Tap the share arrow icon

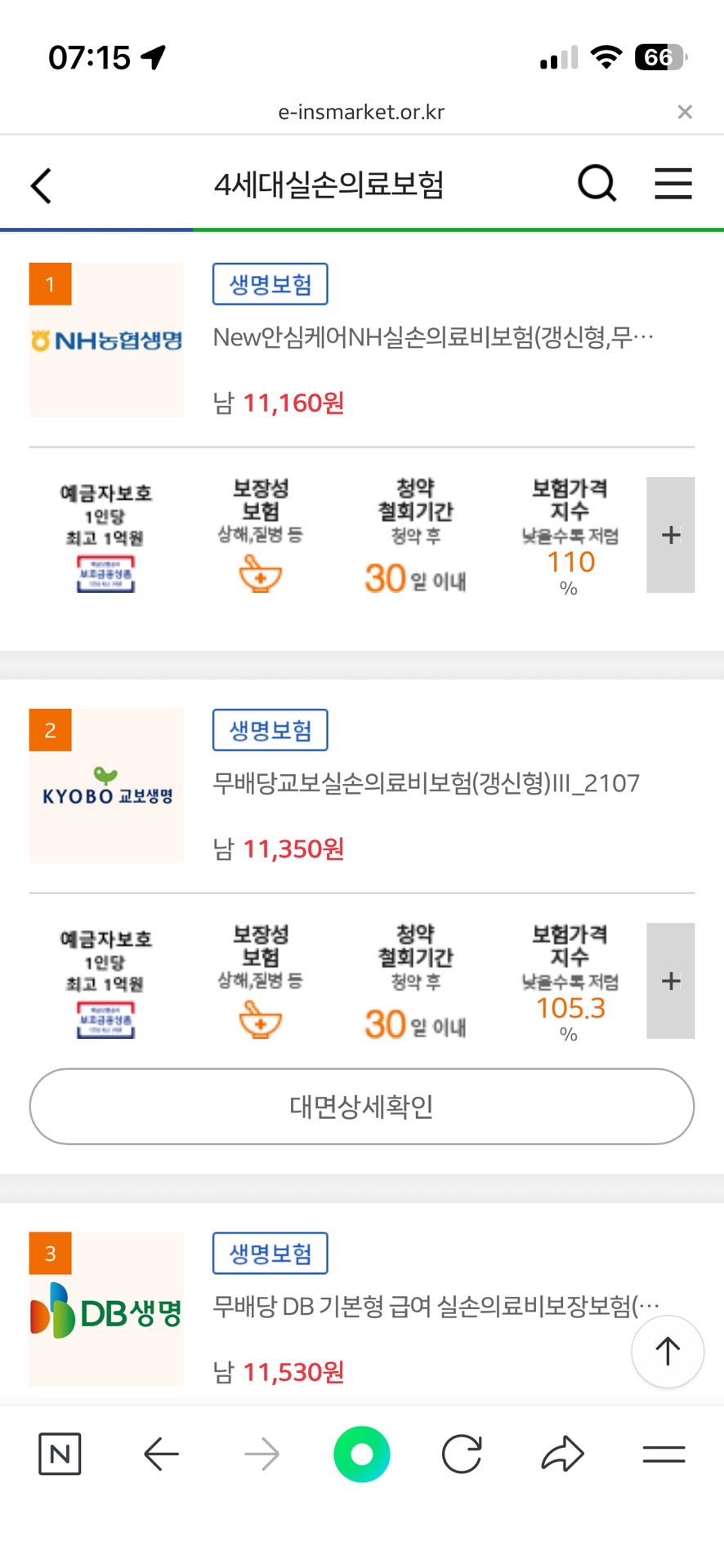[x=563, y=1454]
